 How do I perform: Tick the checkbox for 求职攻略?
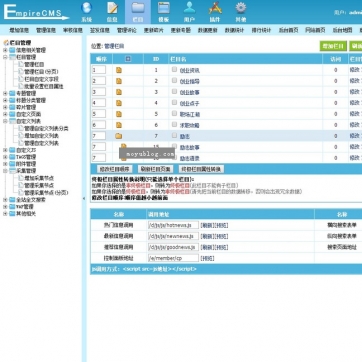pyautogui.click(x=174, y=124)
